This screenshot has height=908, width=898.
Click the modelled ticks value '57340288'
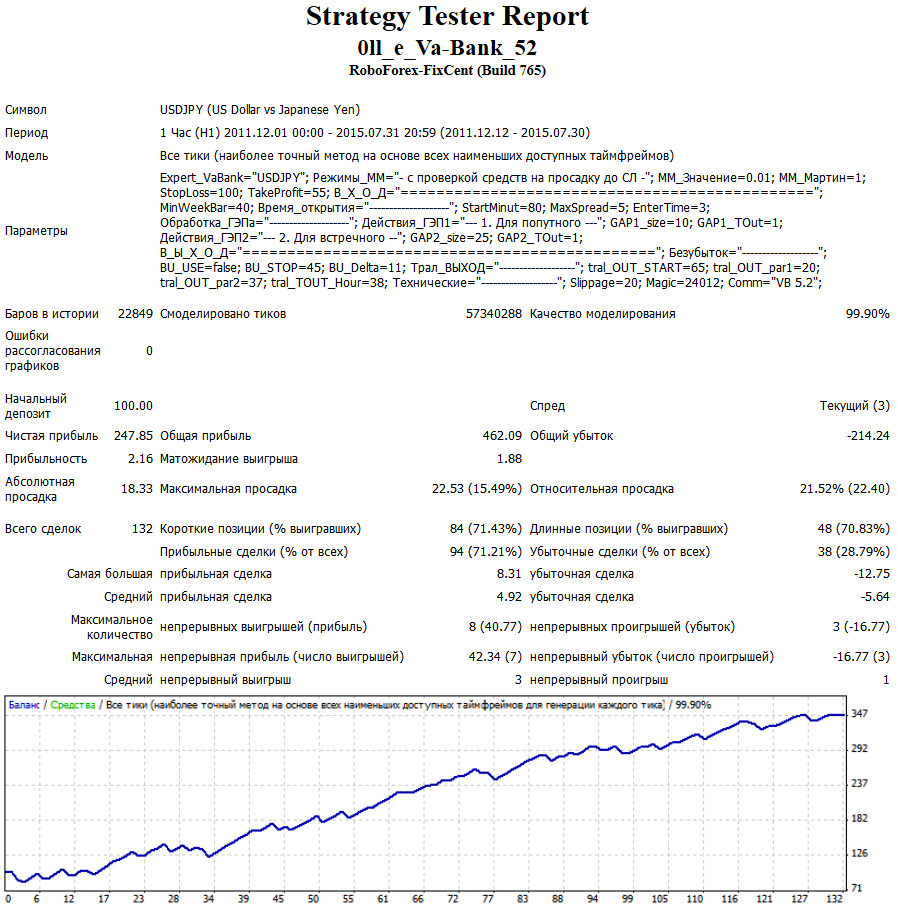click(x=494, y=314)
